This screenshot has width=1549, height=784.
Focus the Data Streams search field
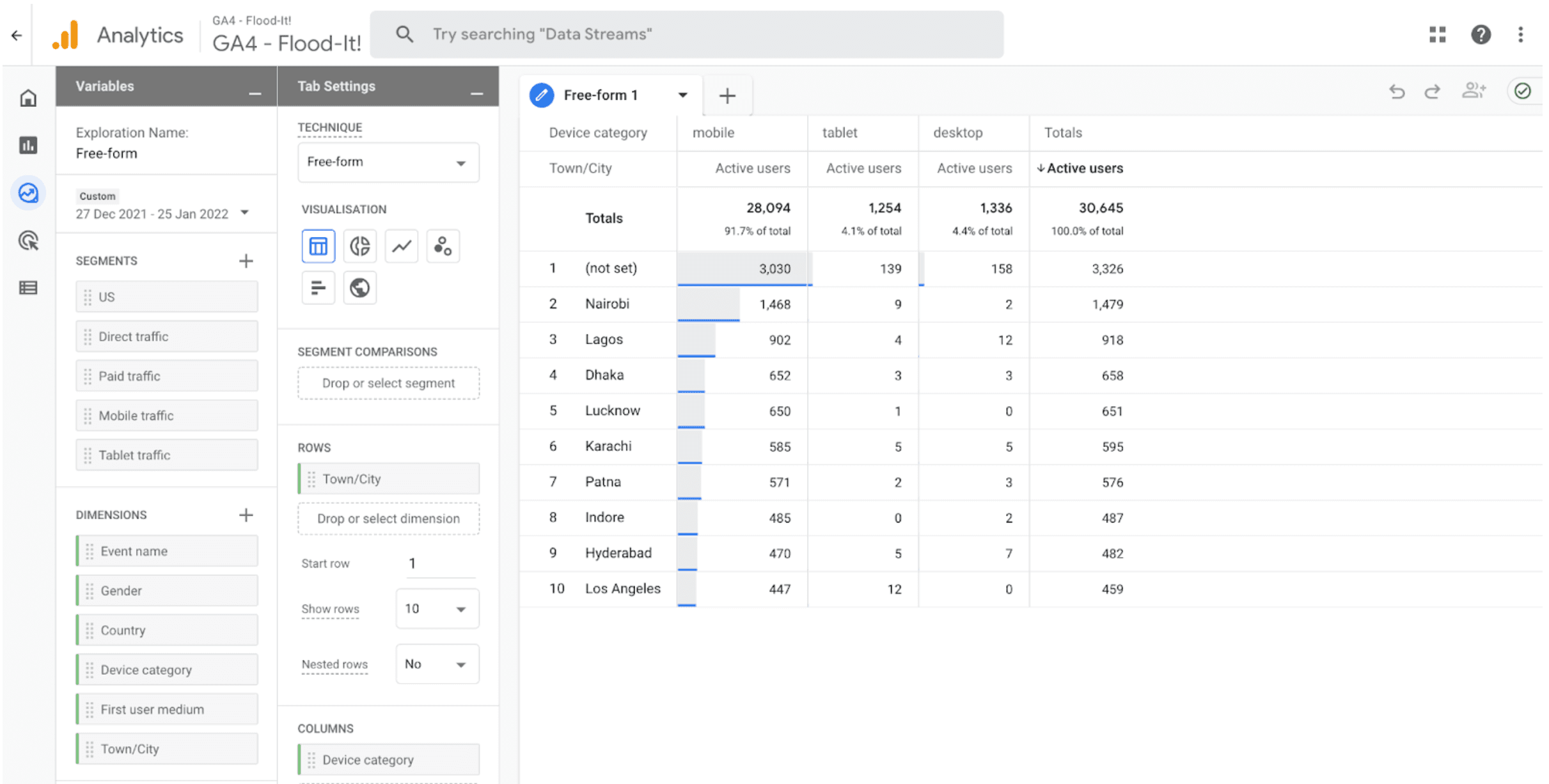686,34
